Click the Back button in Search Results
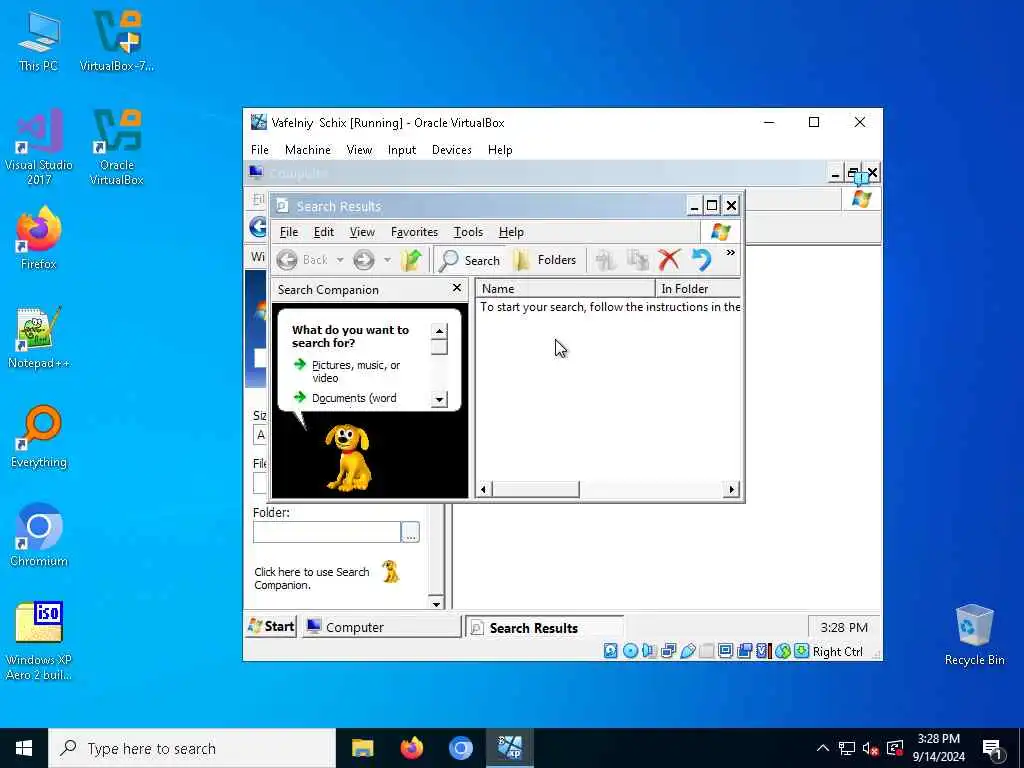 tap(302, 260)
